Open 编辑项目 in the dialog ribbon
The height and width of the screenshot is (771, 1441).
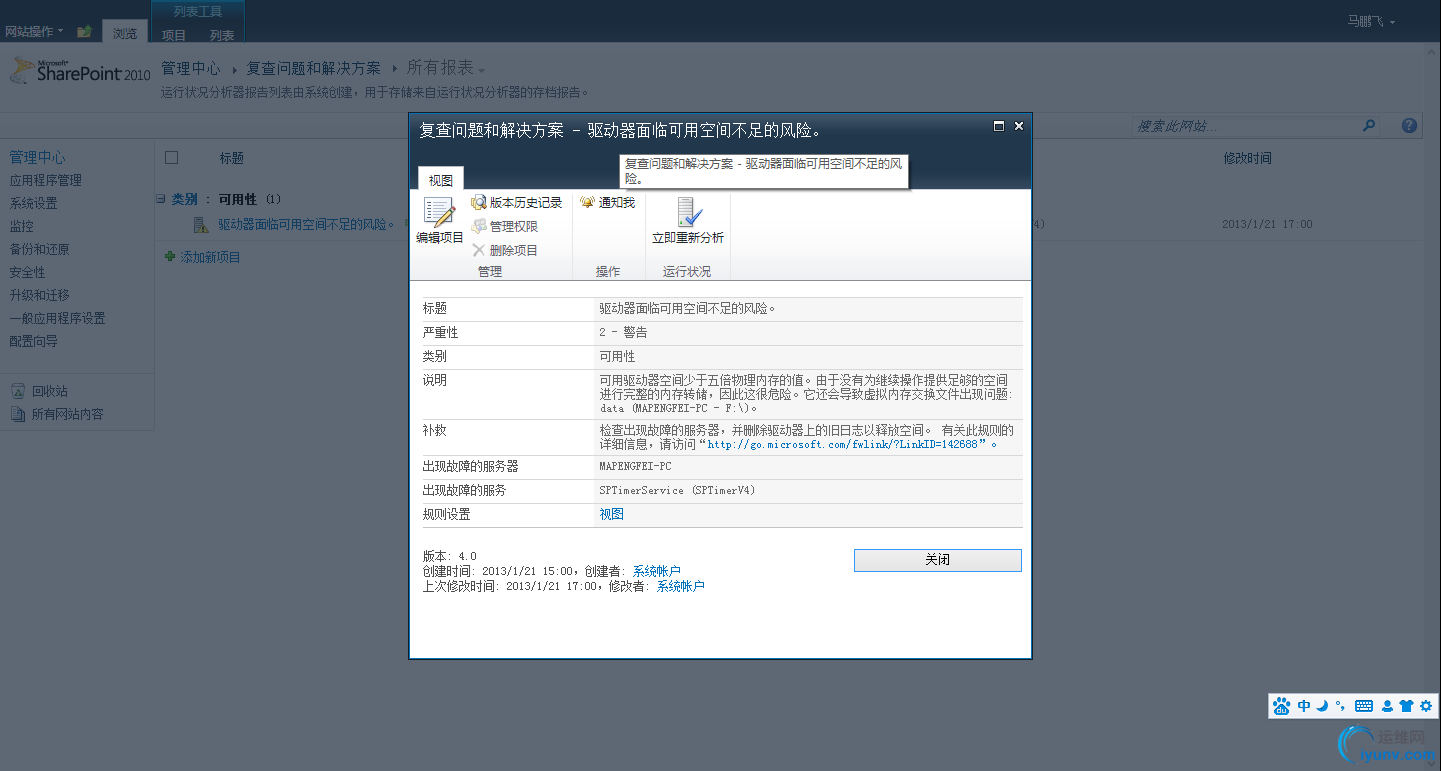440,221
